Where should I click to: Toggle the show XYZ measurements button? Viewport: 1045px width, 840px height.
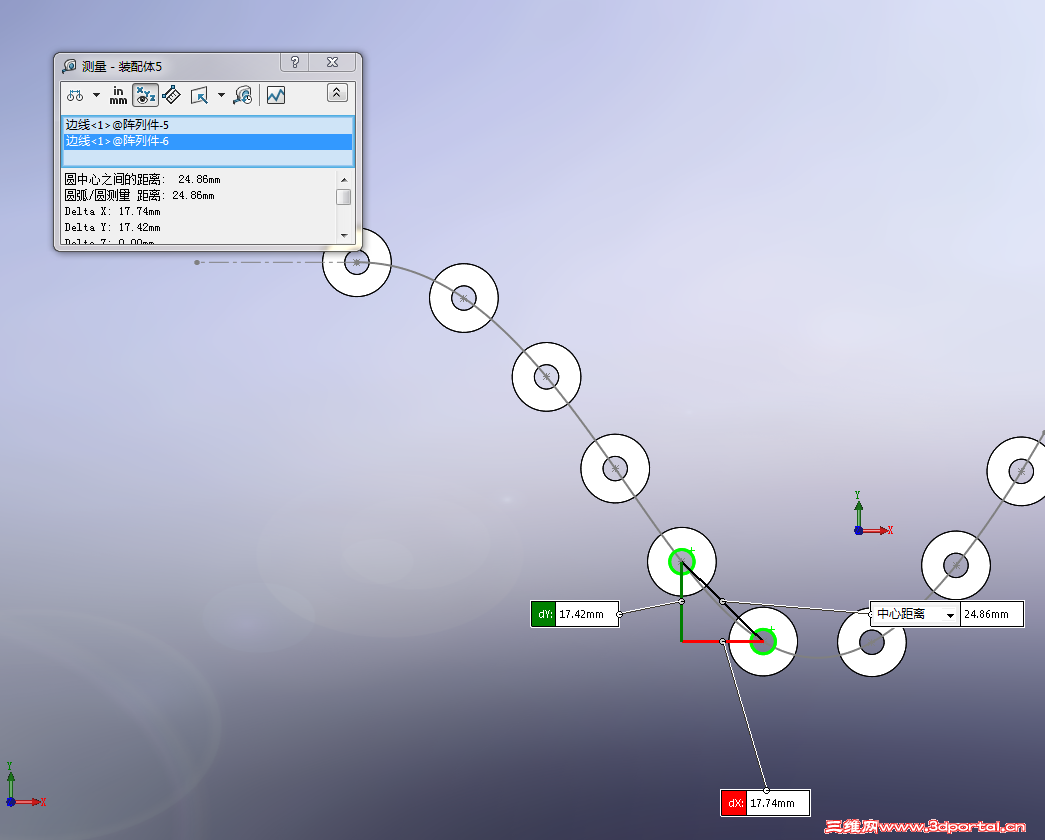(x=145, y=95)
